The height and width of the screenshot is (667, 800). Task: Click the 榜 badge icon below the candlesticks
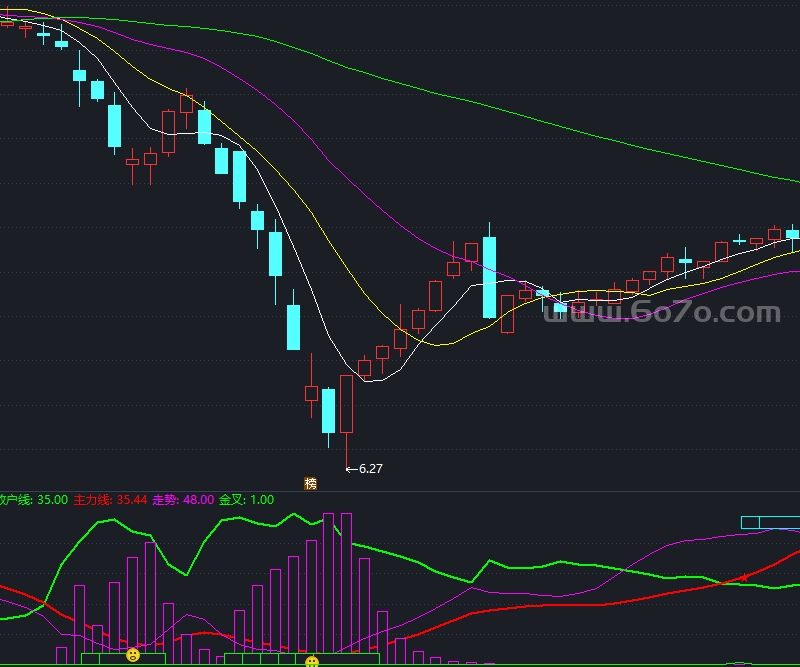point(310,483)
